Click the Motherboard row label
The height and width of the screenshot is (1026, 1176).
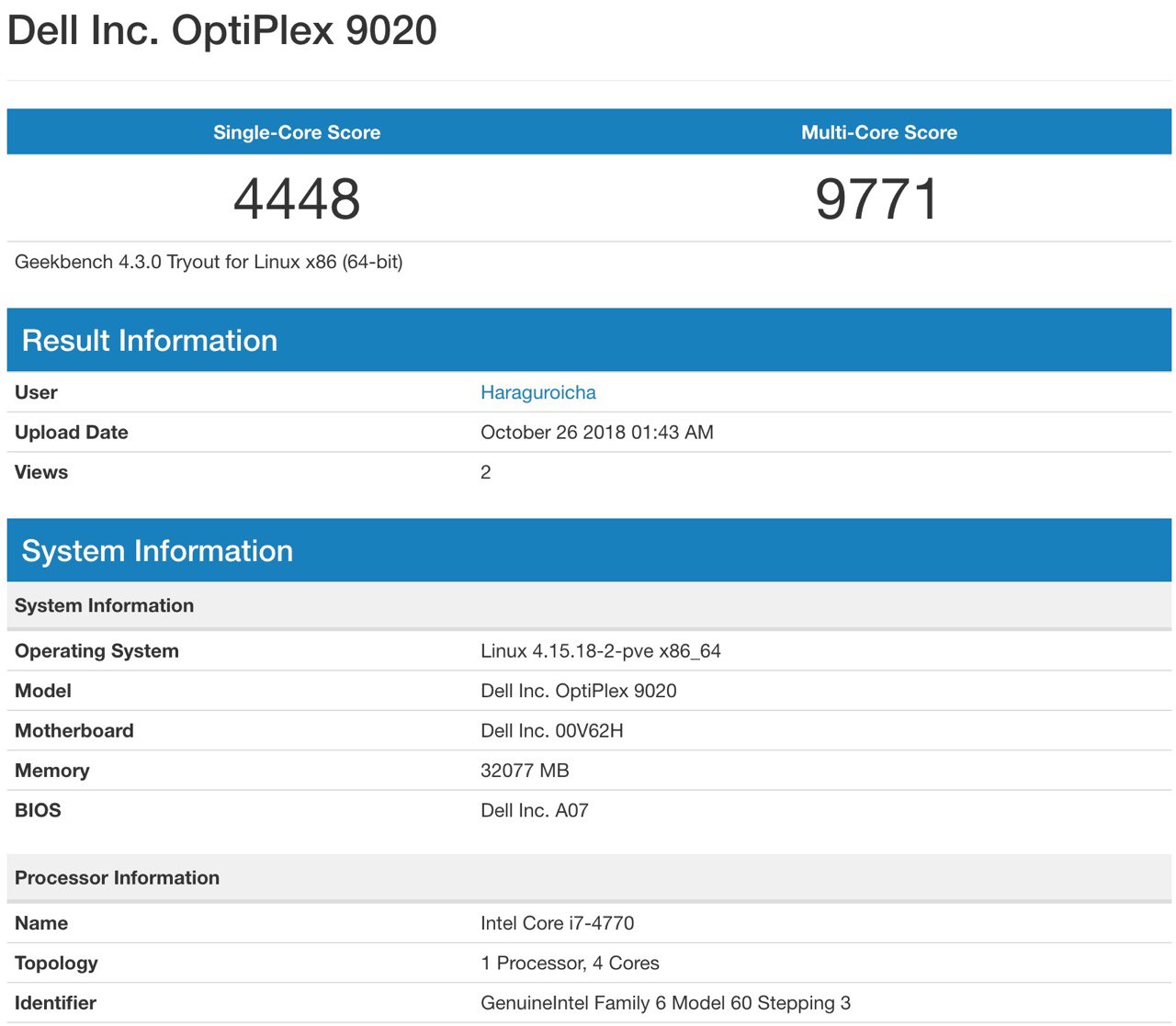[74, 730]
